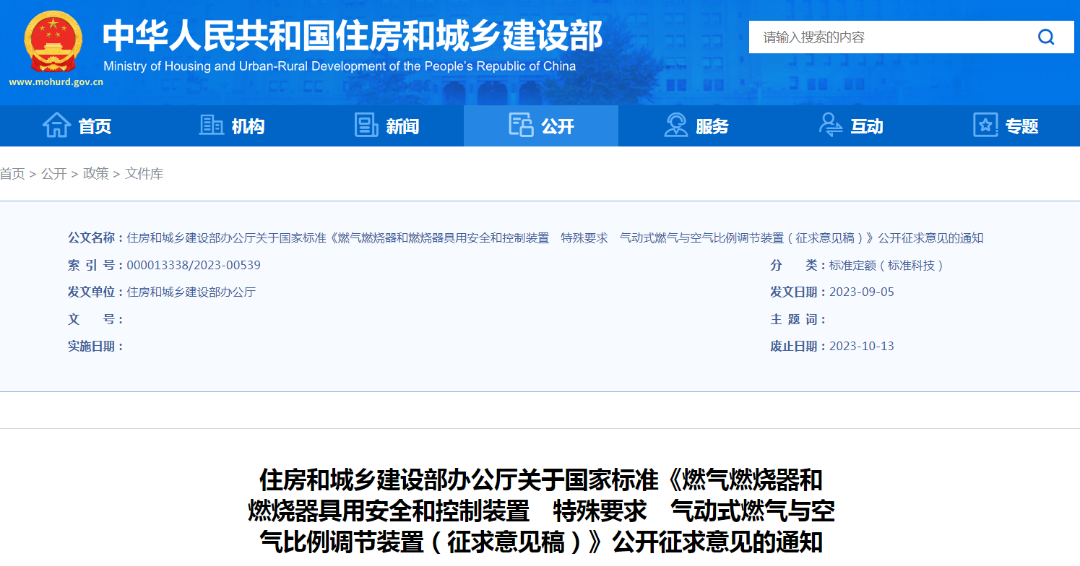Click the person exchange icon beside 互动
The height and width of the screenshot is (566, 1080).
coord(831,125)
